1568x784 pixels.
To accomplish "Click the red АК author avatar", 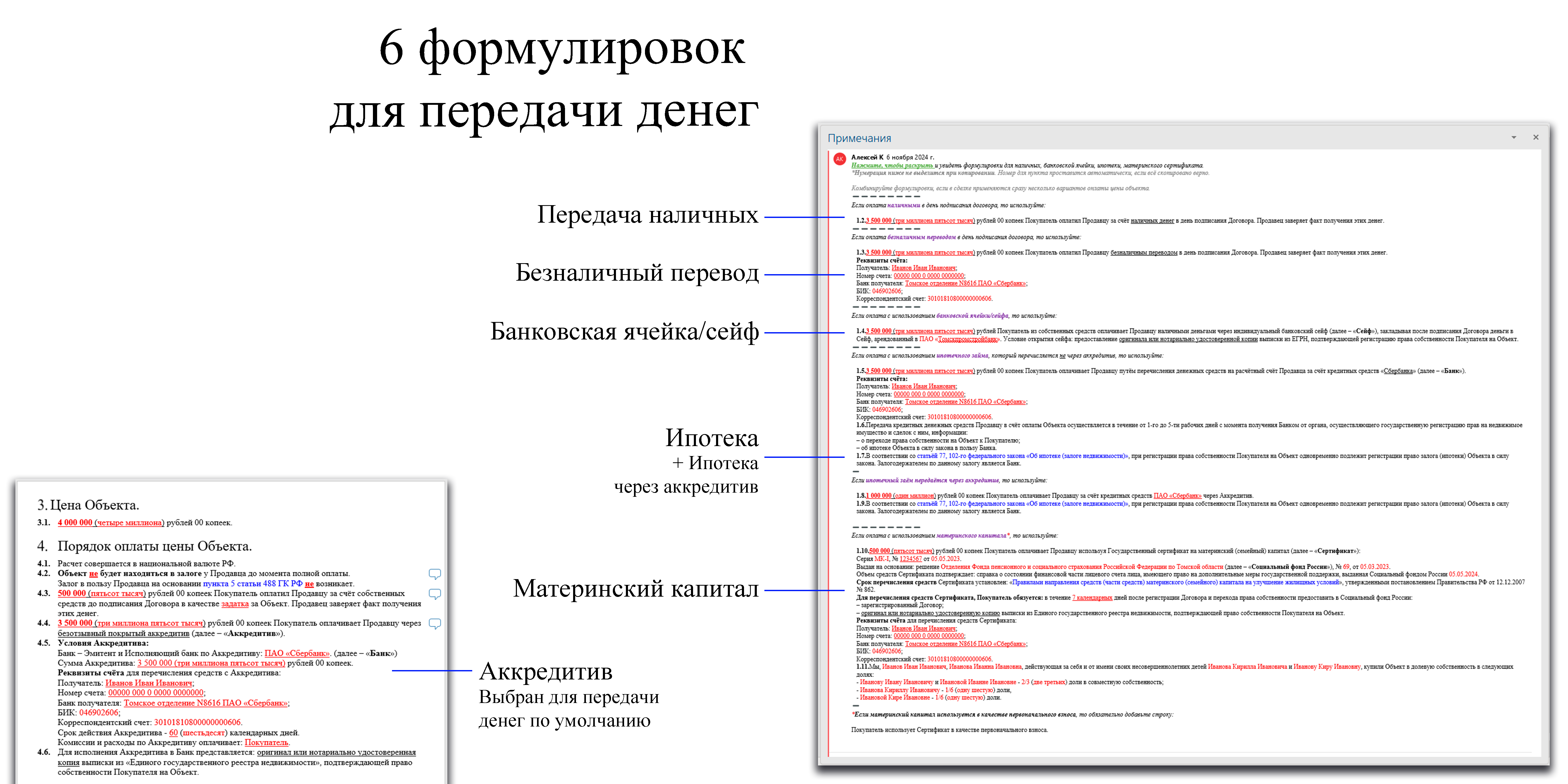I will click(839, 159).
